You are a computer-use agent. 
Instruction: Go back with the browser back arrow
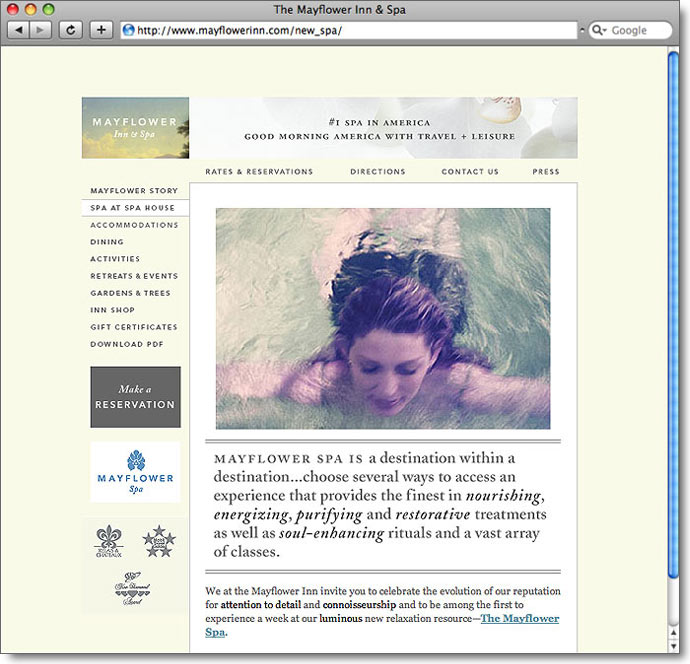click(x=18, y=30)
